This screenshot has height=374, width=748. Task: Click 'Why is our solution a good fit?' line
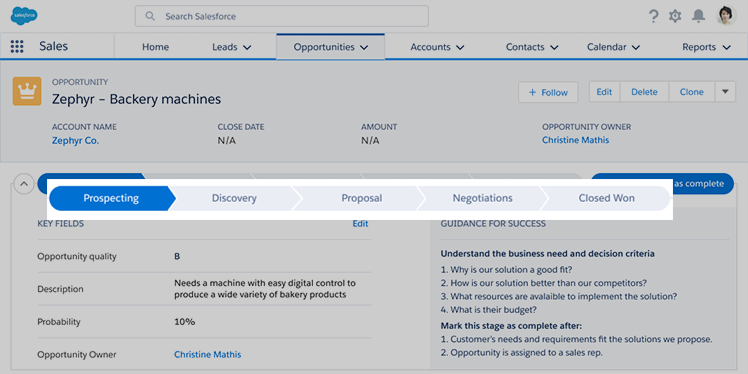[507, 269]
